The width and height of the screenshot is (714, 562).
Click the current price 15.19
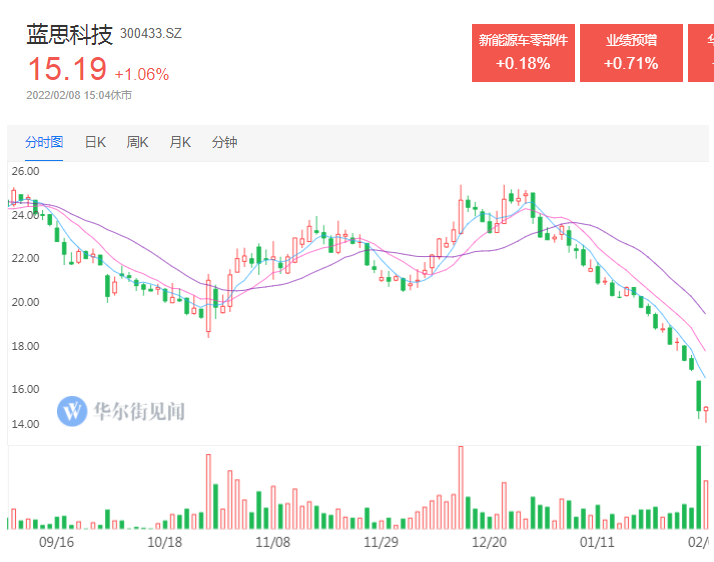click(x=66, y=70)
